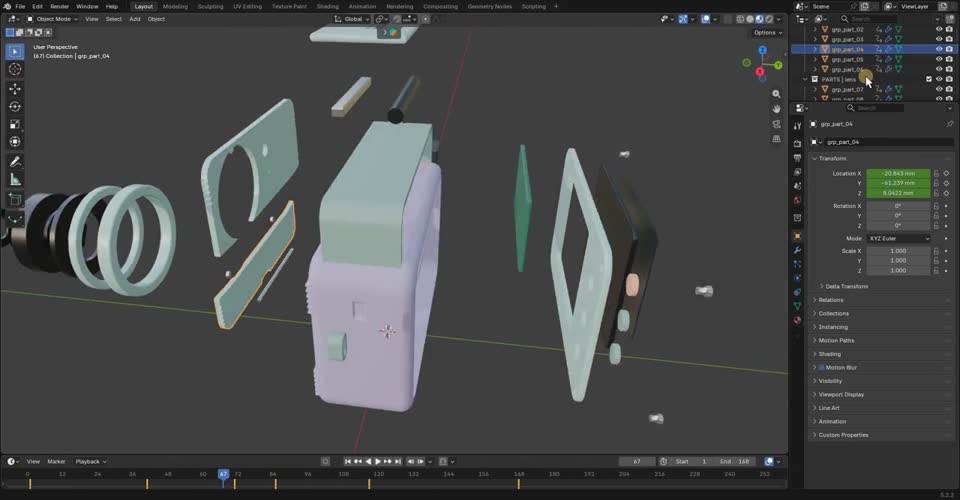
Task: Hide grp_part_02 in the viewport
Action: (939, 29)
